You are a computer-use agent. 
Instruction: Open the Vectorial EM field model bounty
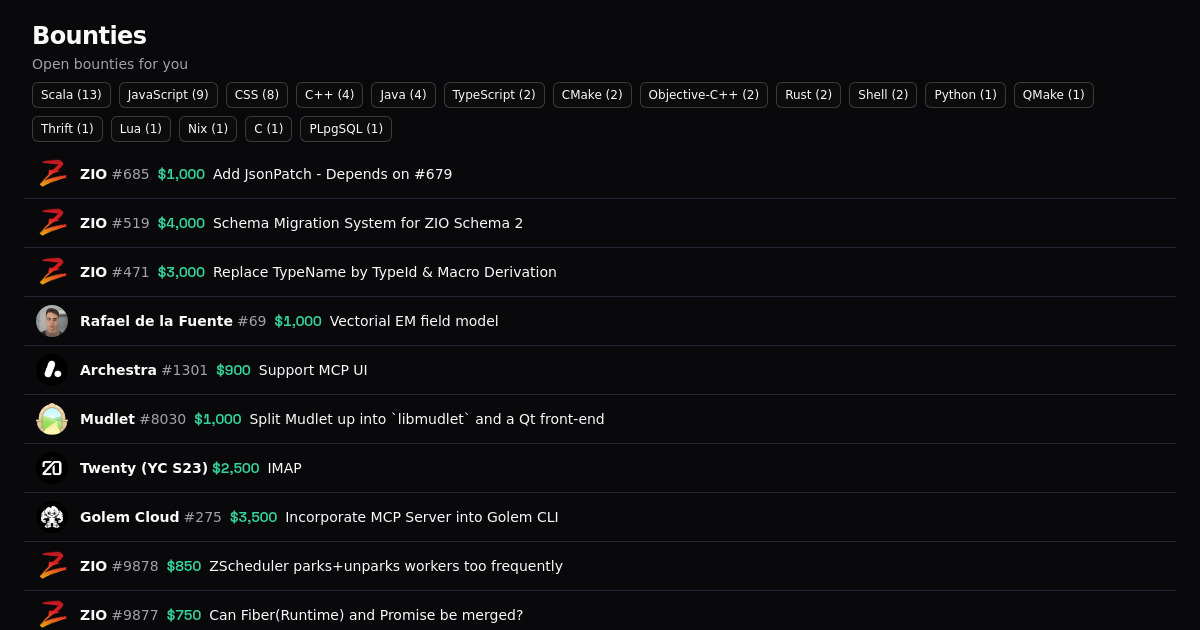(414, 321)
